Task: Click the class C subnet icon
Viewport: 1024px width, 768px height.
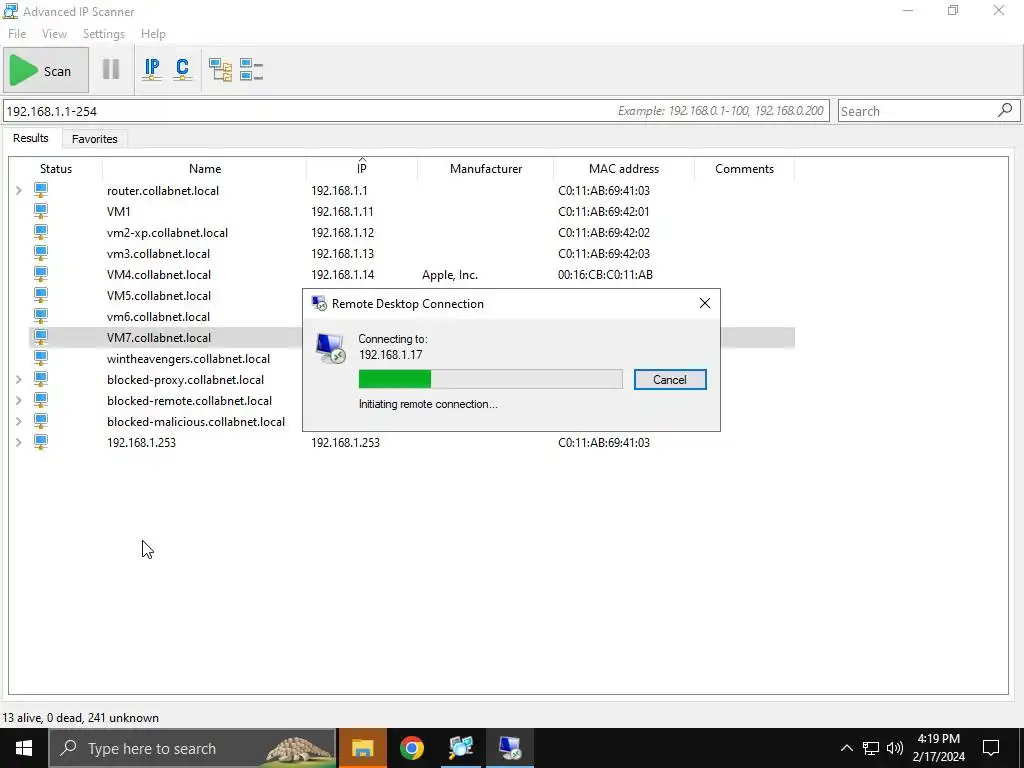Action: [182, 69]
